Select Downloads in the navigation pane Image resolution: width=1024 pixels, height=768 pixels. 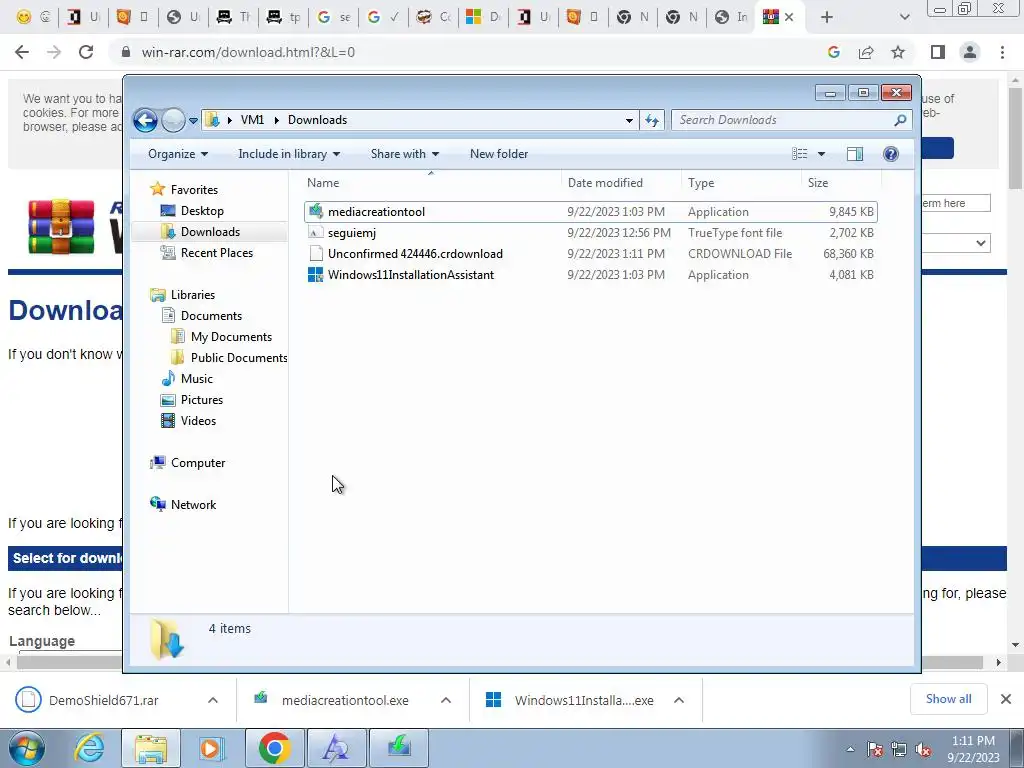pyautogui.click(x=210, y=232)
